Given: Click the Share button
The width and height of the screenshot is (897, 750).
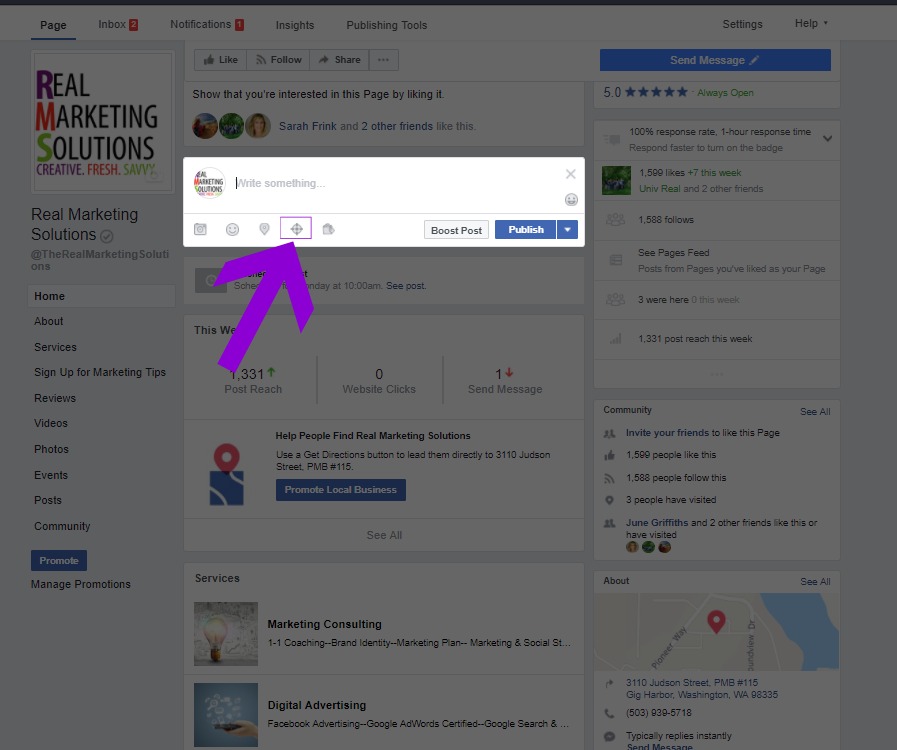Looking at the screenshot, I should point(339,59).
